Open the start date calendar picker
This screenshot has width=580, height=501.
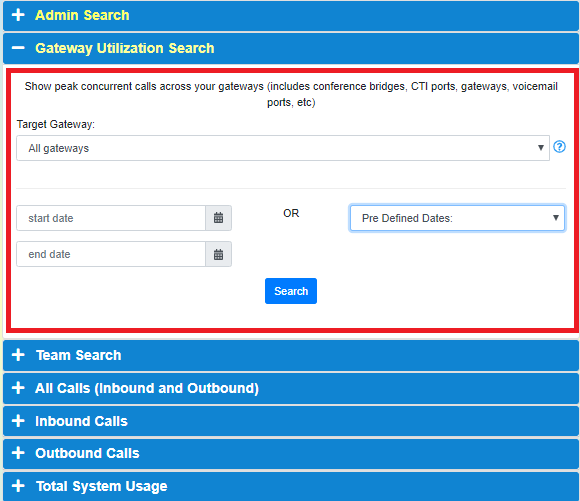pyautogui.click(x=219, y=218)
